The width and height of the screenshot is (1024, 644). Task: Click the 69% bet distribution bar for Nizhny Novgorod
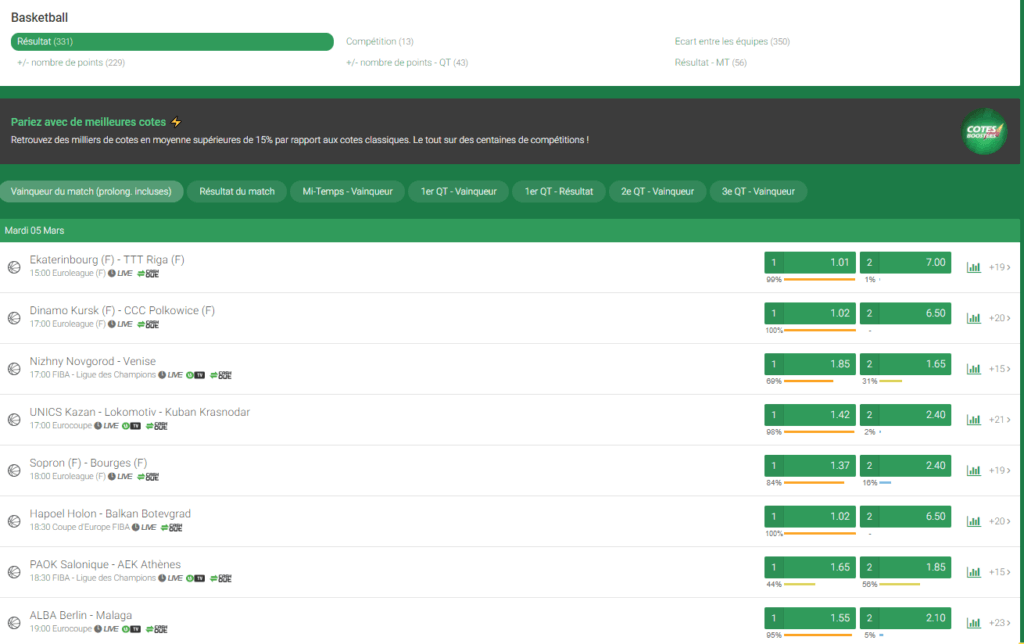click(808, 381)
